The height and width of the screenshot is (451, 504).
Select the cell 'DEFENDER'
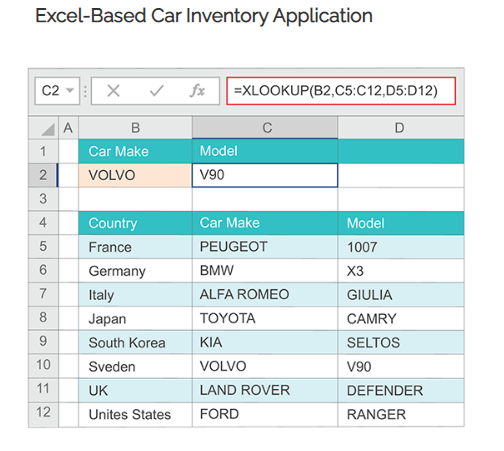[401, 390]
